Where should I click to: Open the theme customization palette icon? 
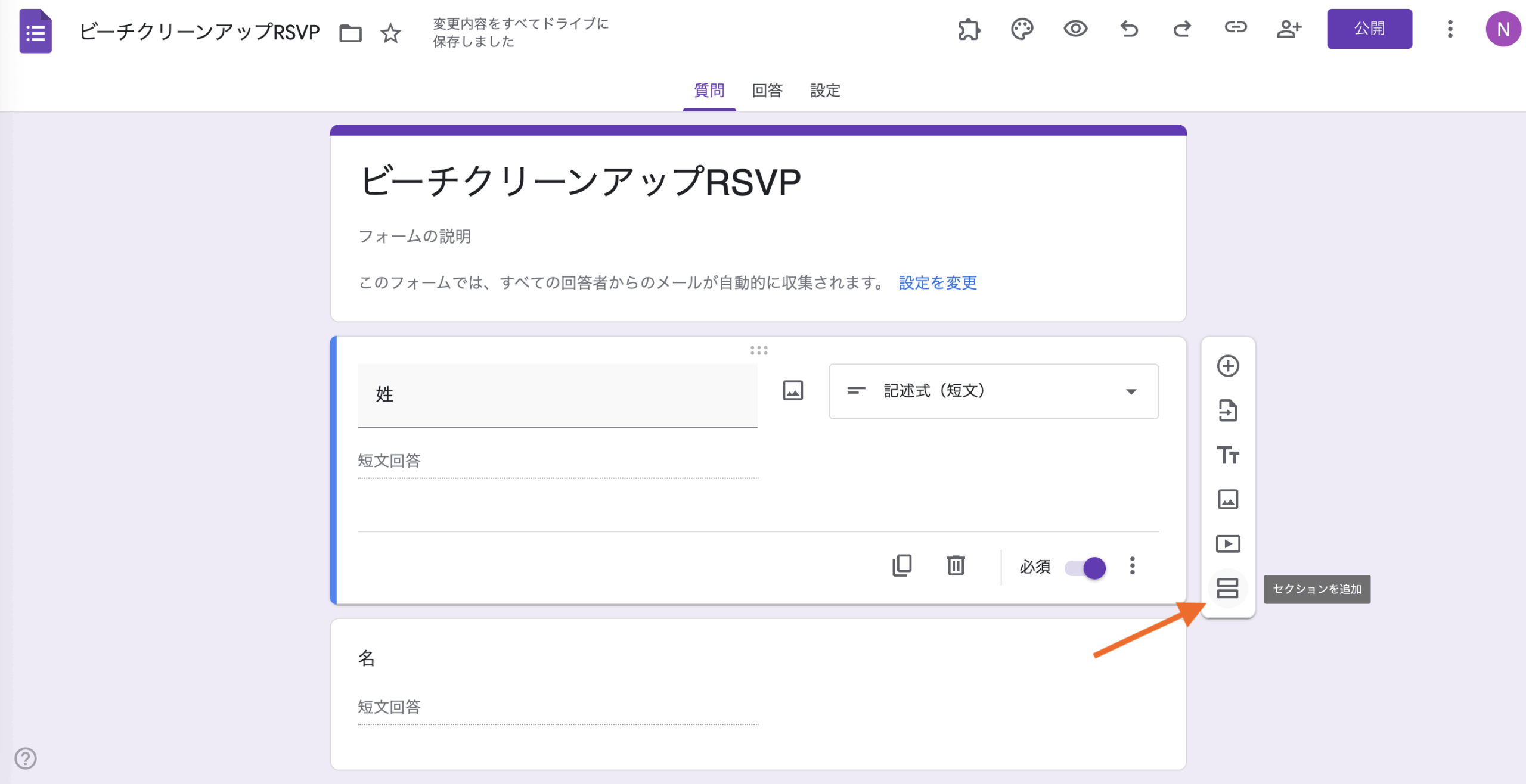pos(1022,29)
